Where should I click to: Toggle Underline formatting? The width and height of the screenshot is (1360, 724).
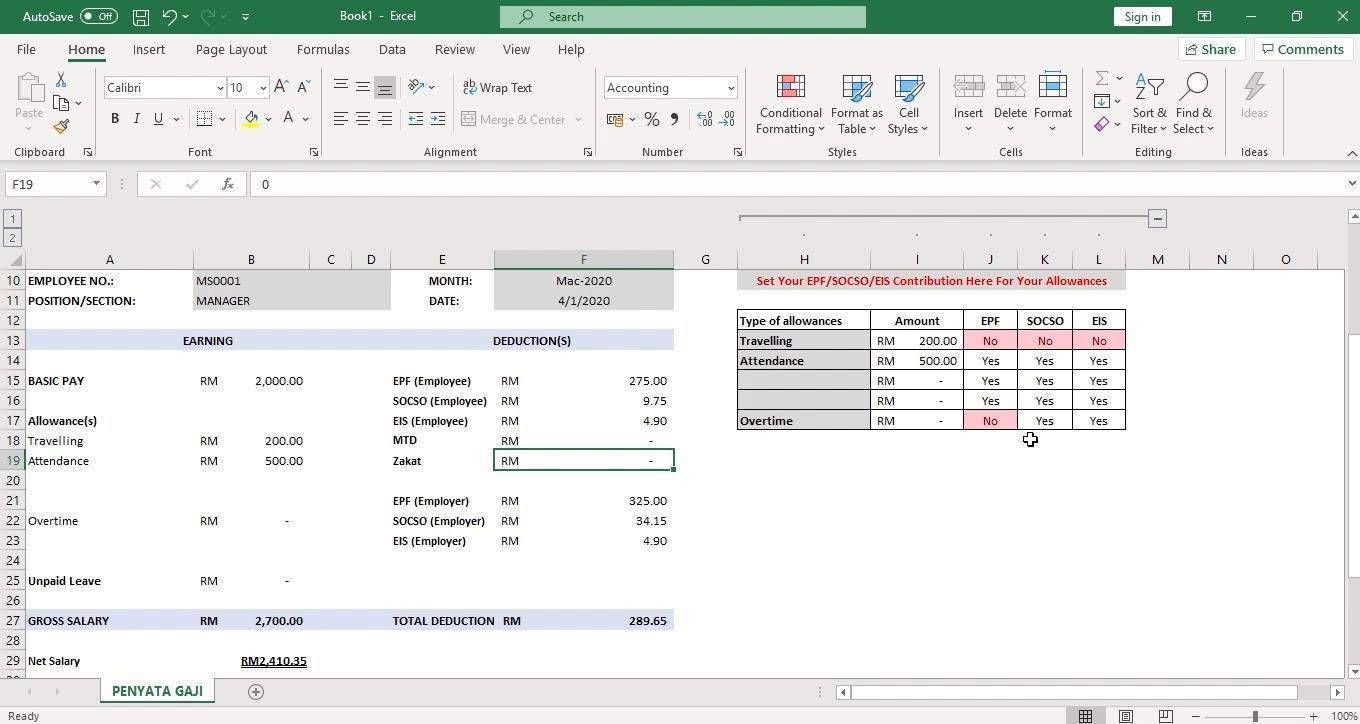pyautogui.click(x=158, y=119)
